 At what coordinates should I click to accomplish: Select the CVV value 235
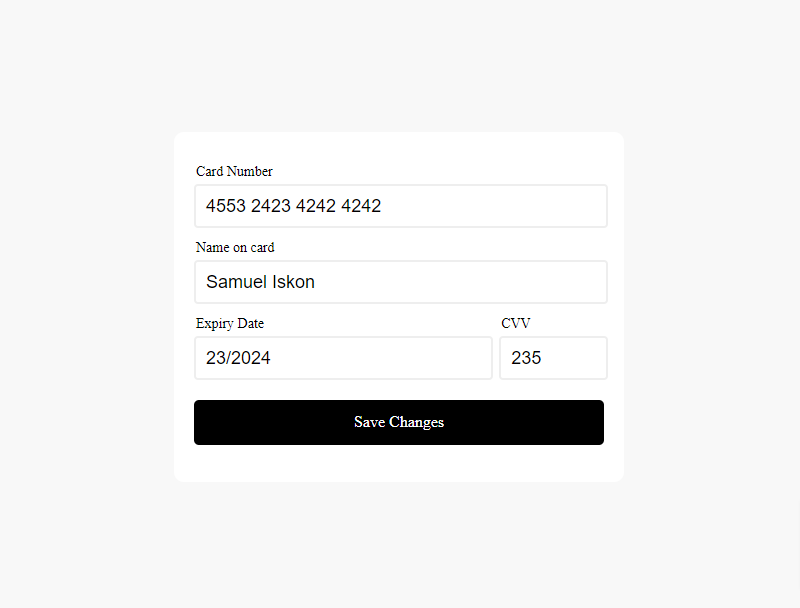click(x=528, y=358)
